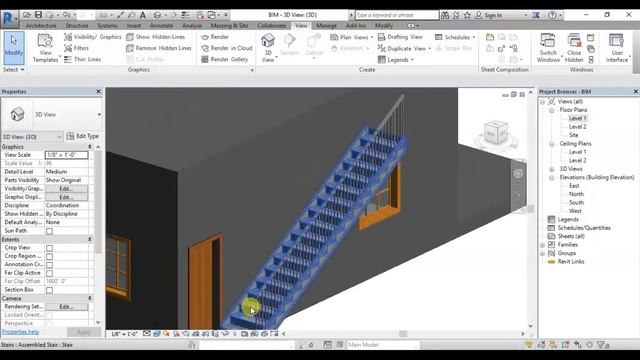Click the ViewCube in the 3D view
Viewport: 640px width, 360px height.
(x=496, y=133)
